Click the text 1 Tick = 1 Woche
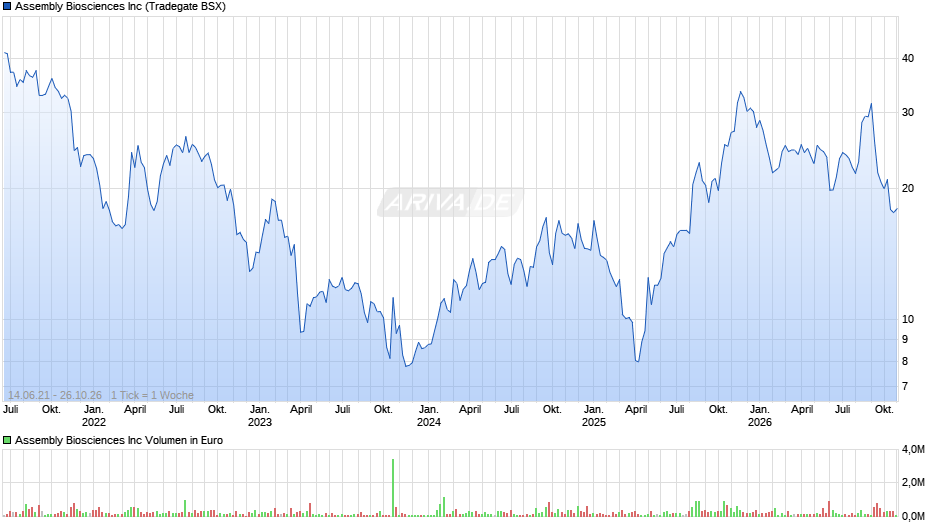This screenshot has width=940, height=526. click(x=152, y=395)
